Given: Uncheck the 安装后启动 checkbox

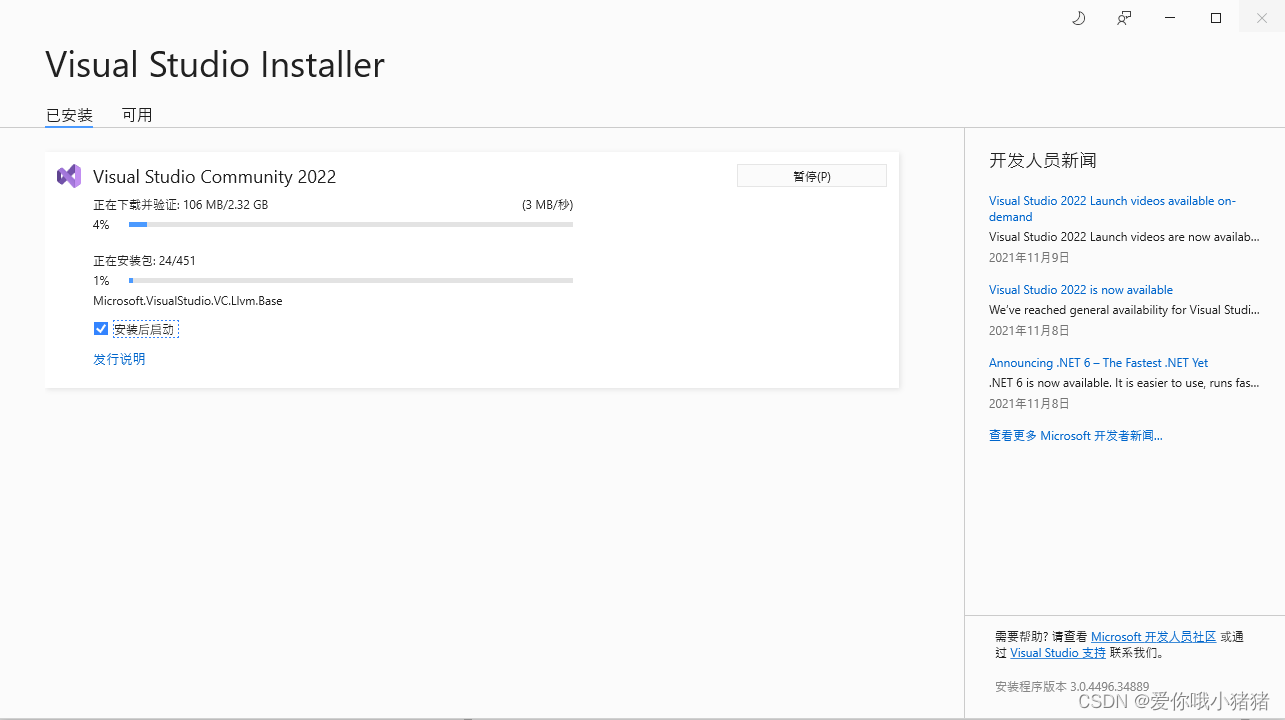Looking at the screenshot, I should tap(101, 329).
